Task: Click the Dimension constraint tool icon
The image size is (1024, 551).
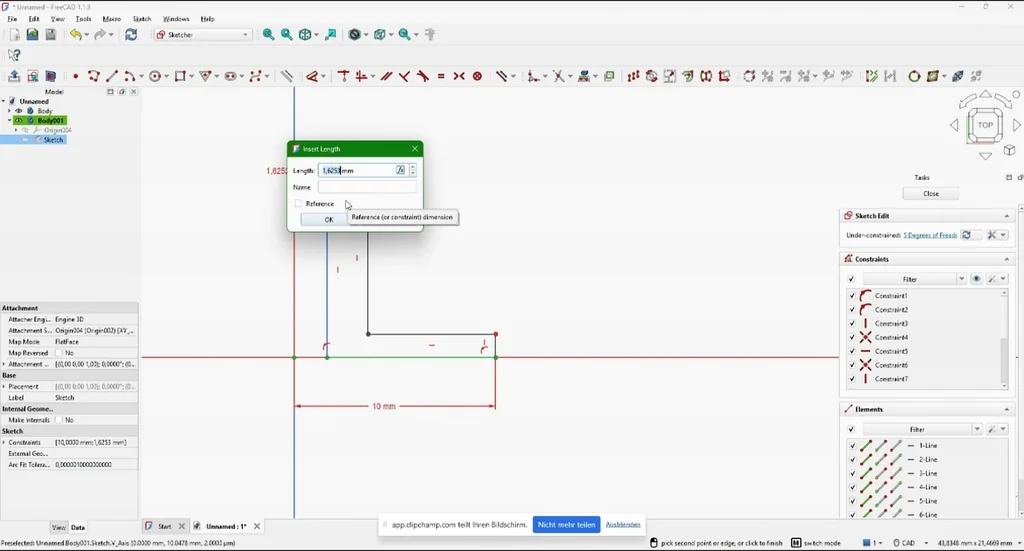Action: coord(313,76)
